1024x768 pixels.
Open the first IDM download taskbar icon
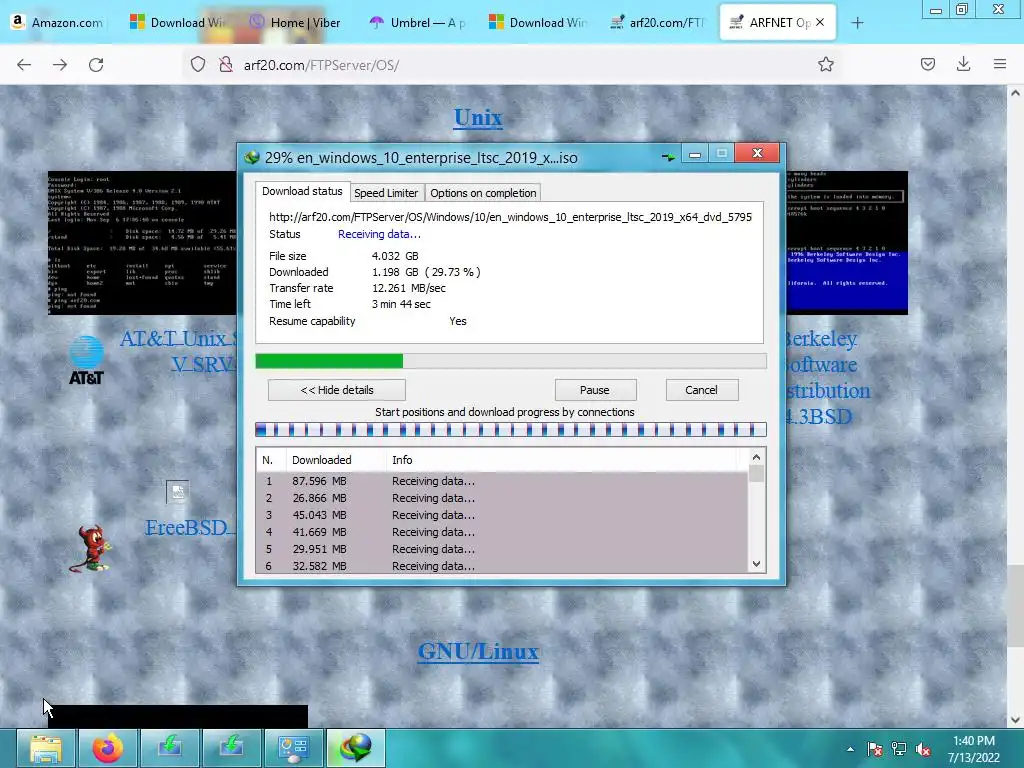tap(170, 748)
